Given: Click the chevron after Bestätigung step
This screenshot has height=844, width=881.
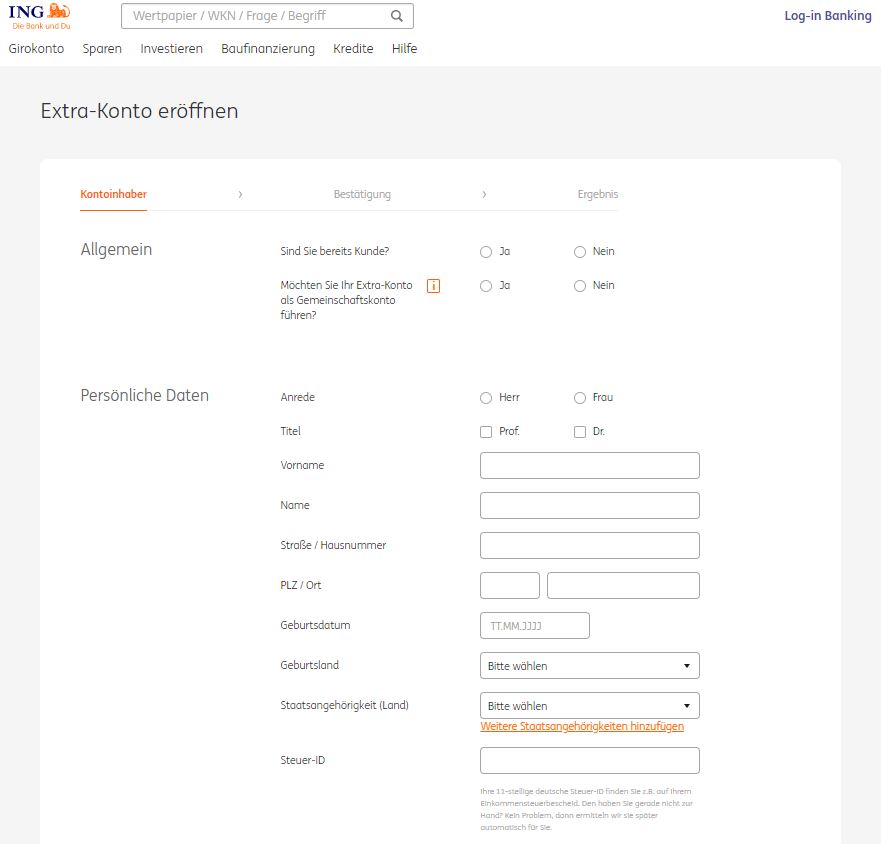Looking at the screenshot, I should tap(484, 194).
